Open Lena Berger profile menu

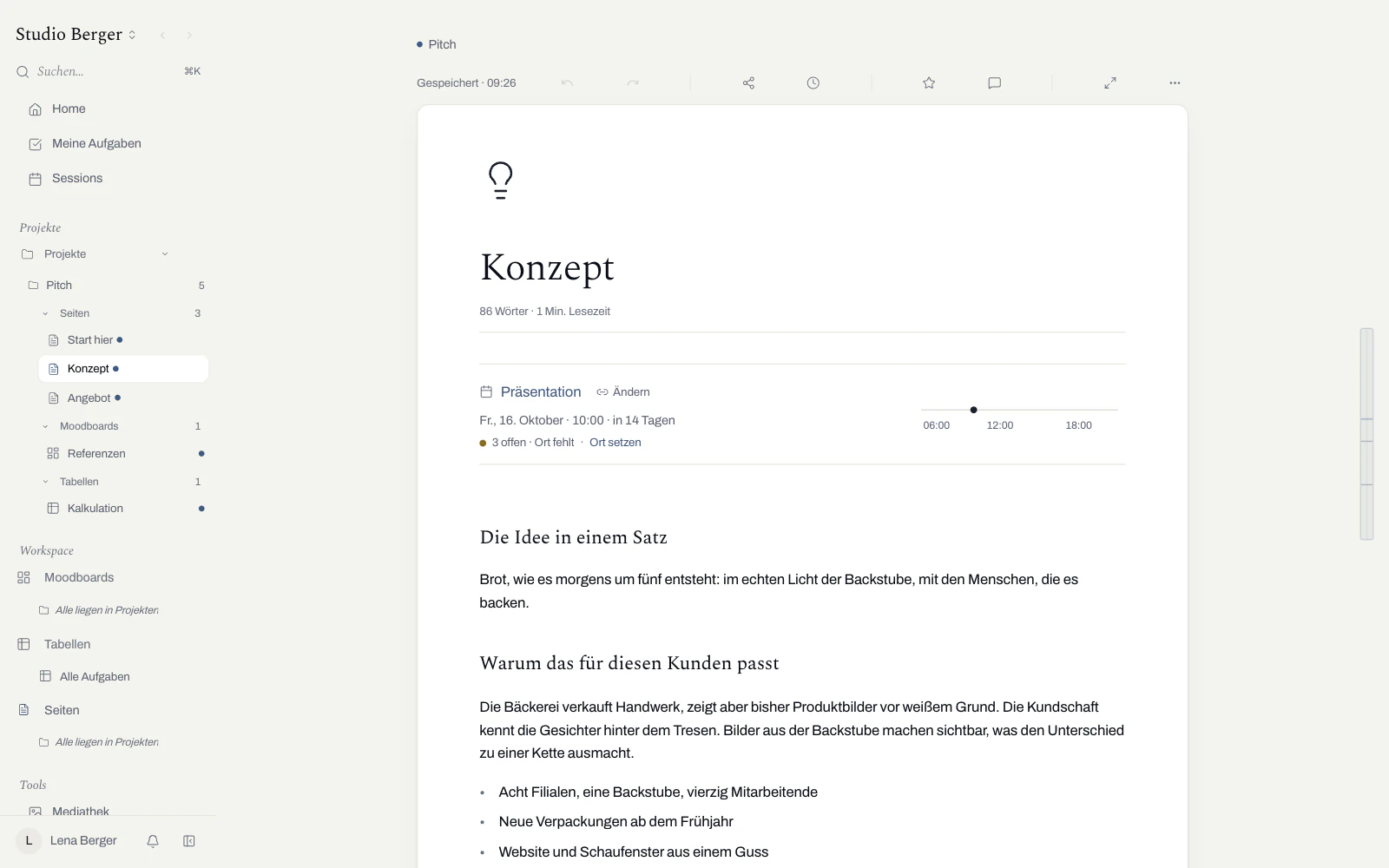click(x=67, y=841)
